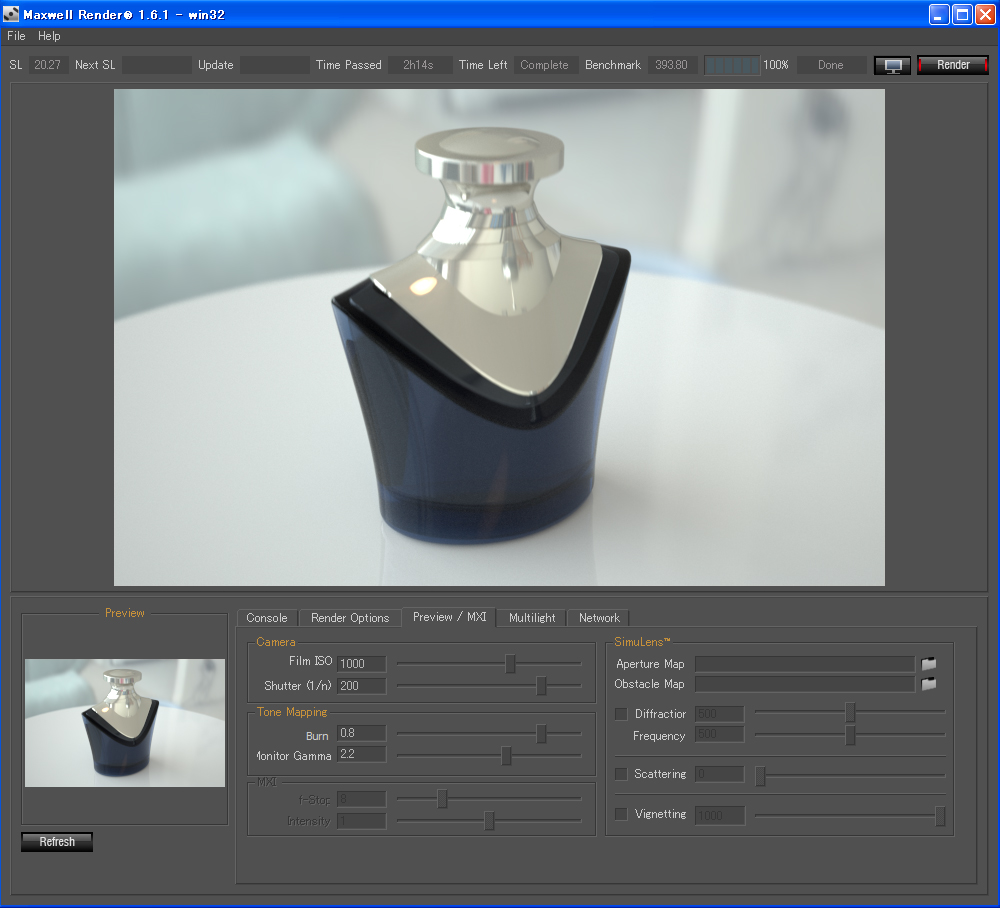Click the Monitor Gamma value field
The width and height of the screenshot is (1000, 908).
pos(361,754)
